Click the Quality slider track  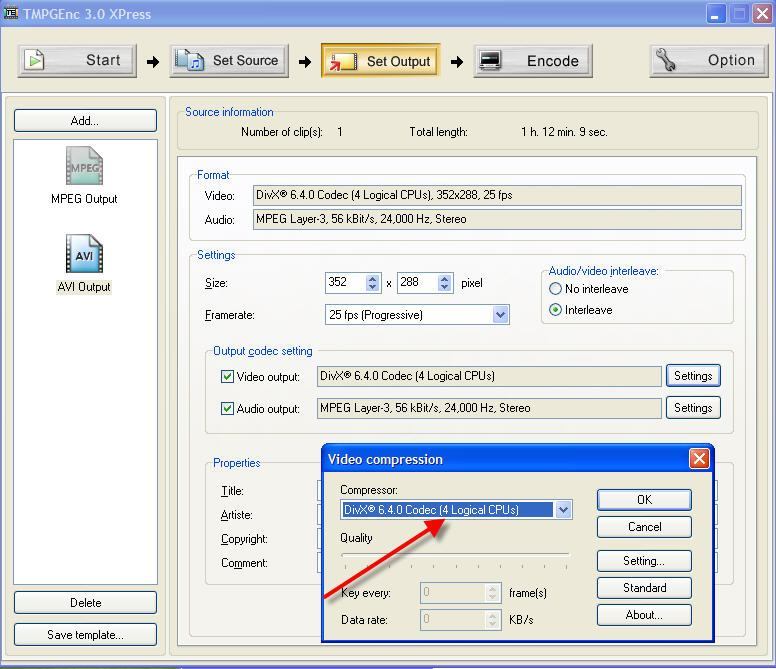pyautogui.click(x=455, y=555)
